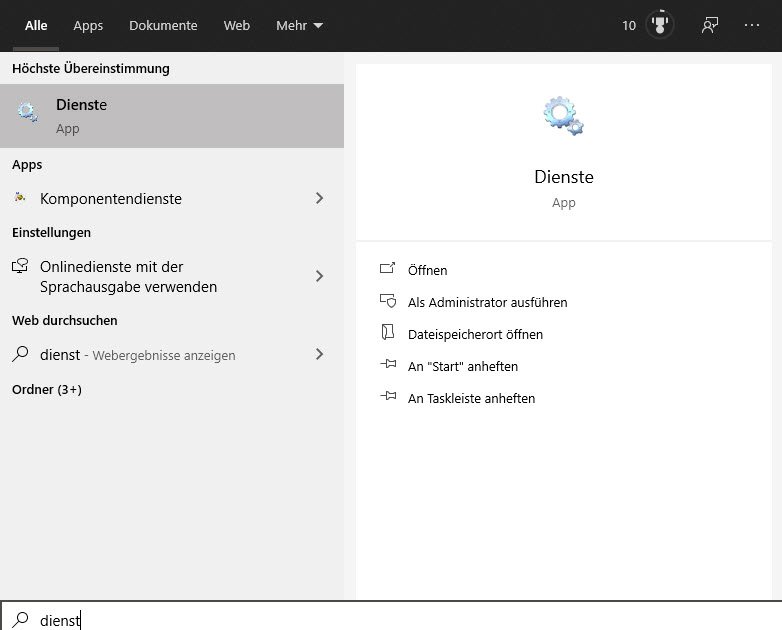Click the large Dienste icon in preview pane
782x630 pixels.
coord(563,115)
